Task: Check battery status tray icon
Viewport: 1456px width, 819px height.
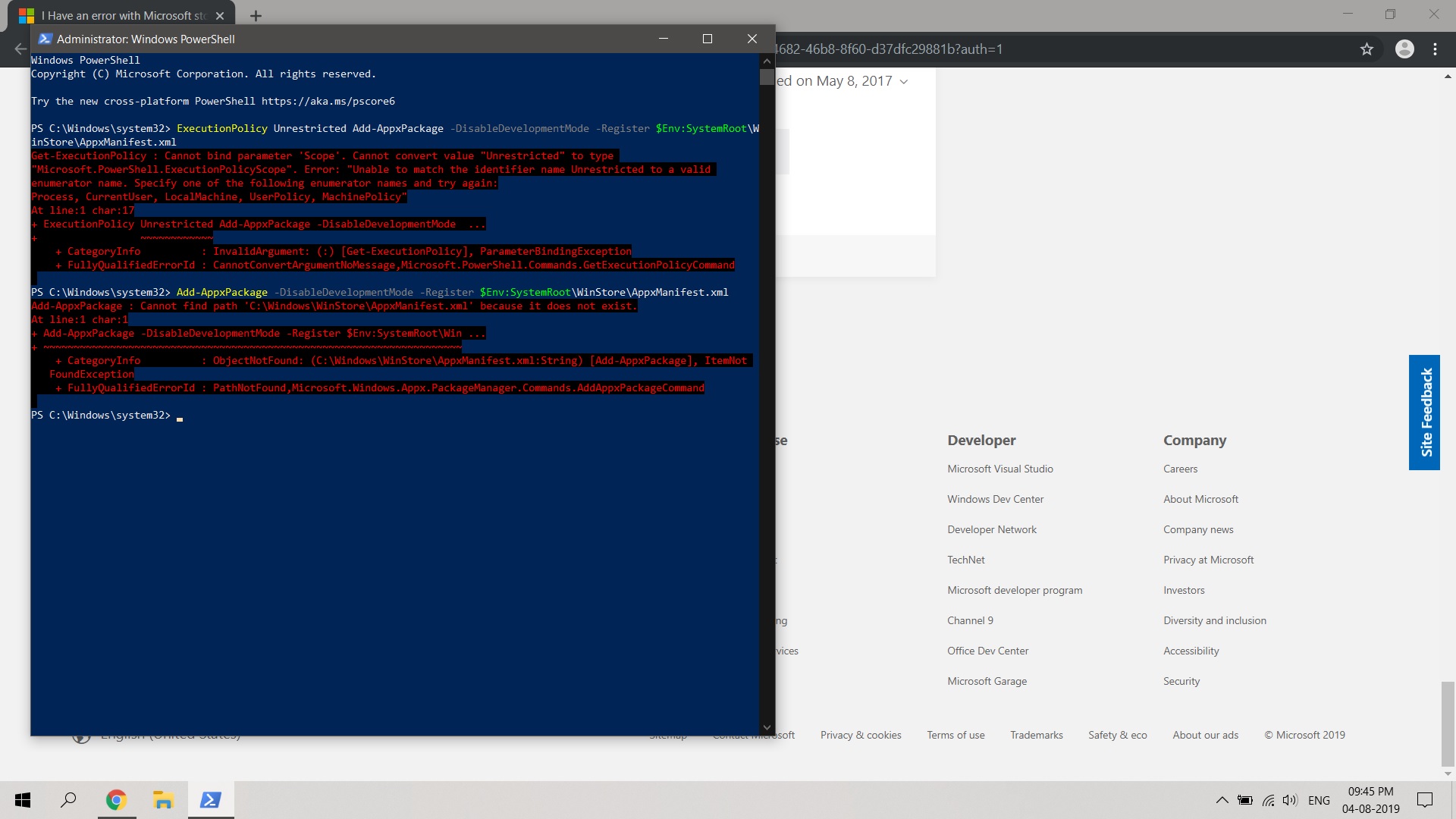Action: coord(1244,800)
